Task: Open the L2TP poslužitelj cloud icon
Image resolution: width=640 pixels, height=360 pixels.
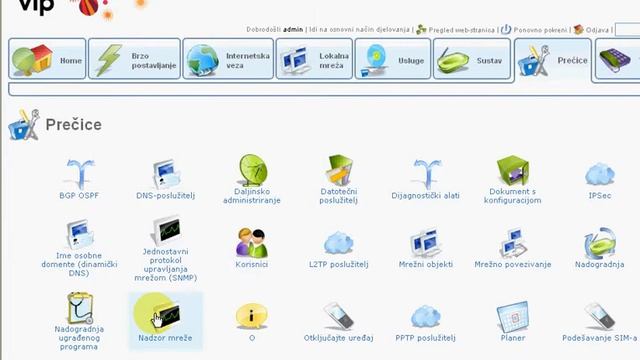Action: [339, 243]
